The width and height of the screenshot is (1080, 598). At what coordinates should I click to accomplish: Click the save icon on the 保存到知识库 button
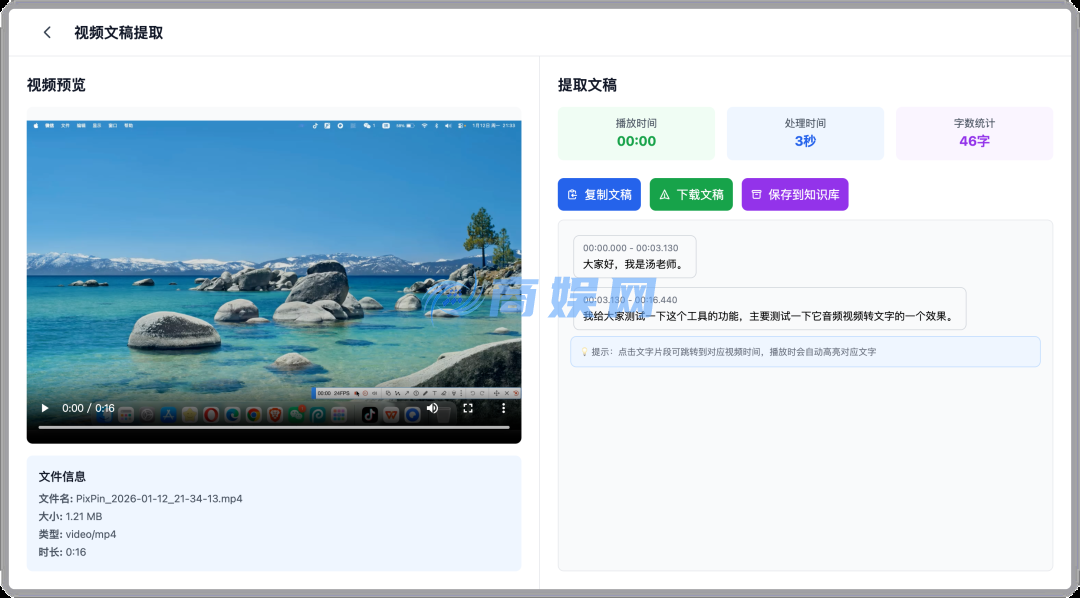(755, 194)
